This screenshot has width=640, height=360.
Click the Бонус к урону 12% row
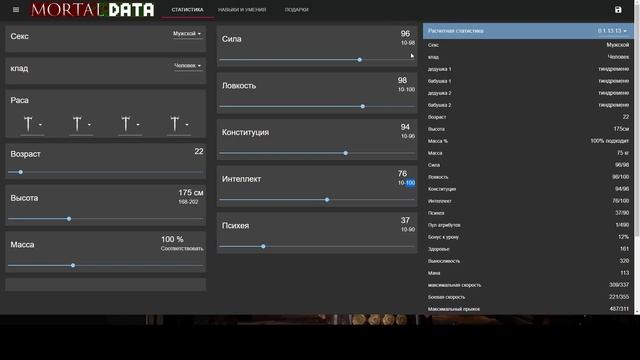click(x=528, y=237)
